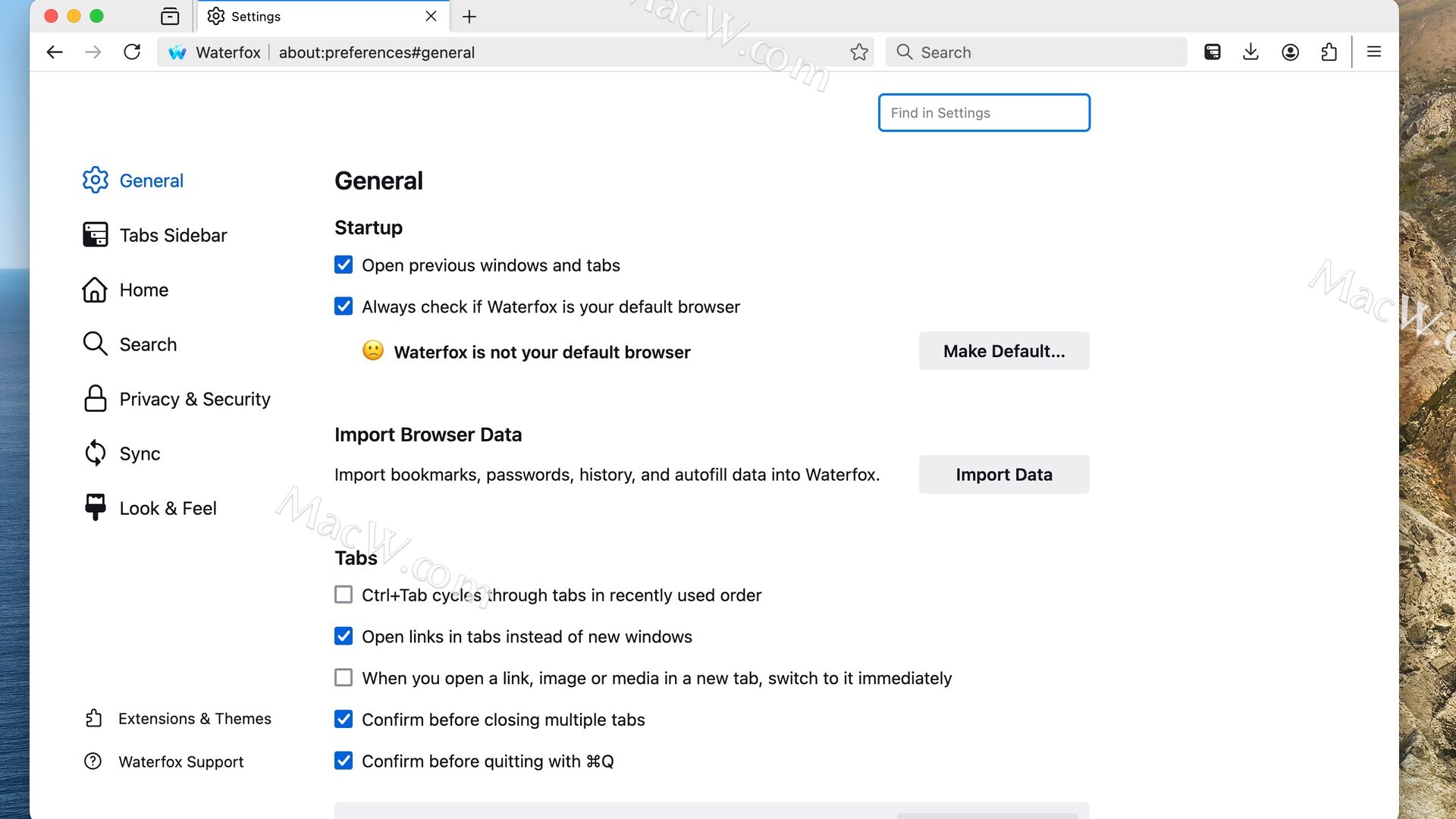Click the Startup section heading
The image size is (1456, 819).
pyautogui.click(x=369, y=227)
